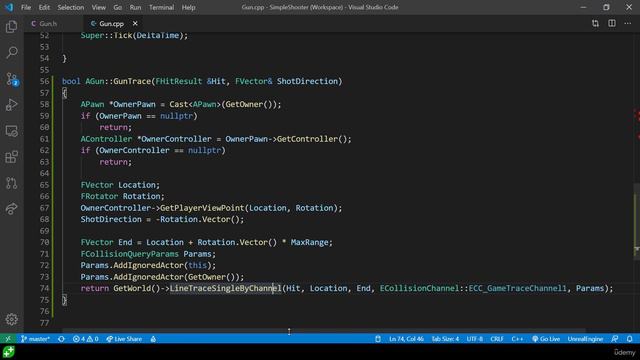The width and height of the screenshot is (640, 360).
Task: Click Ln 74, Col 46 position indicator
Action: tap(406, 339)
